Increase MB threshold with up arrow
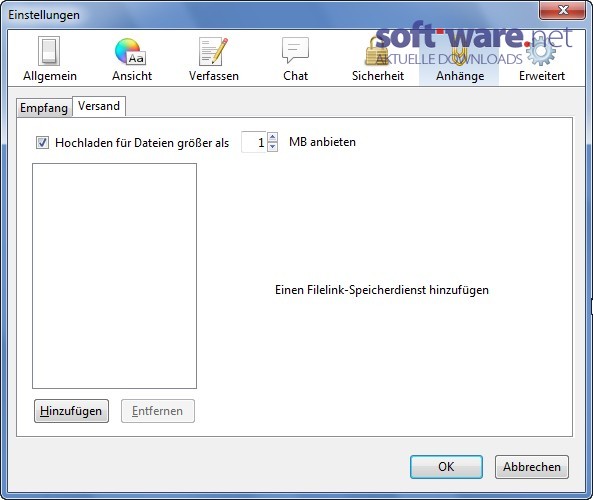The image size is (593, 500). [x=272, y=137]
